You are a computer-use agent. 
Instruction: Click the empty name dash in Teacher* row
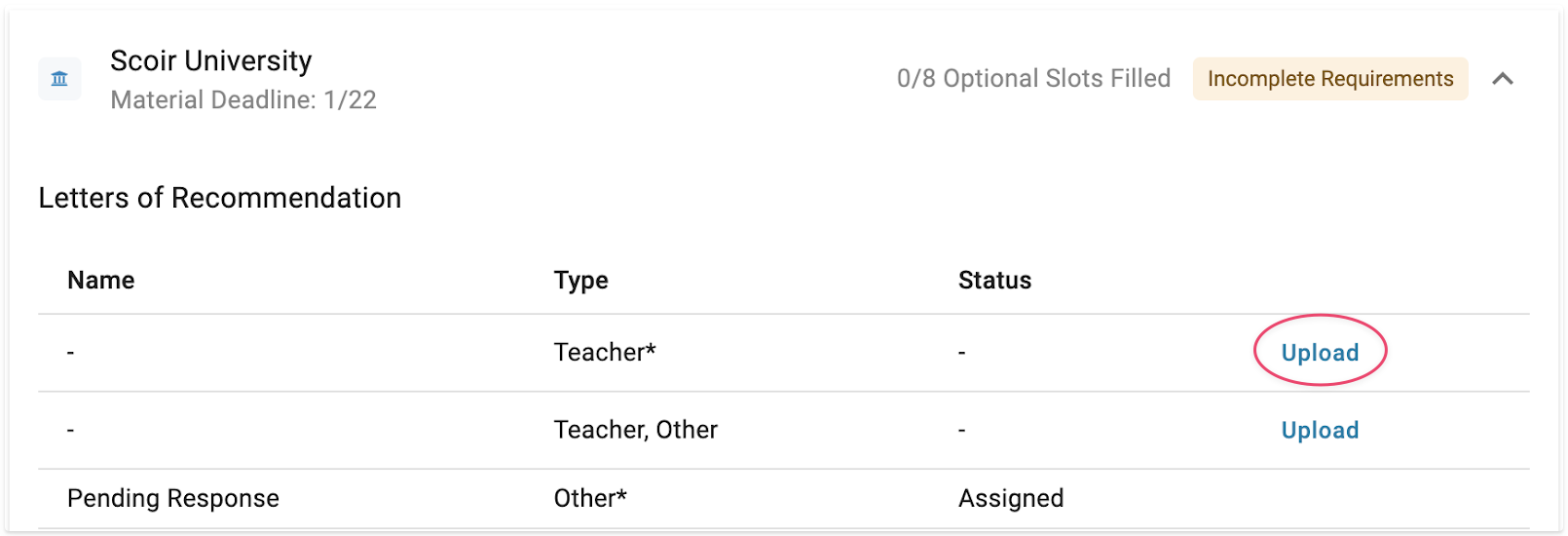(70, 353)
